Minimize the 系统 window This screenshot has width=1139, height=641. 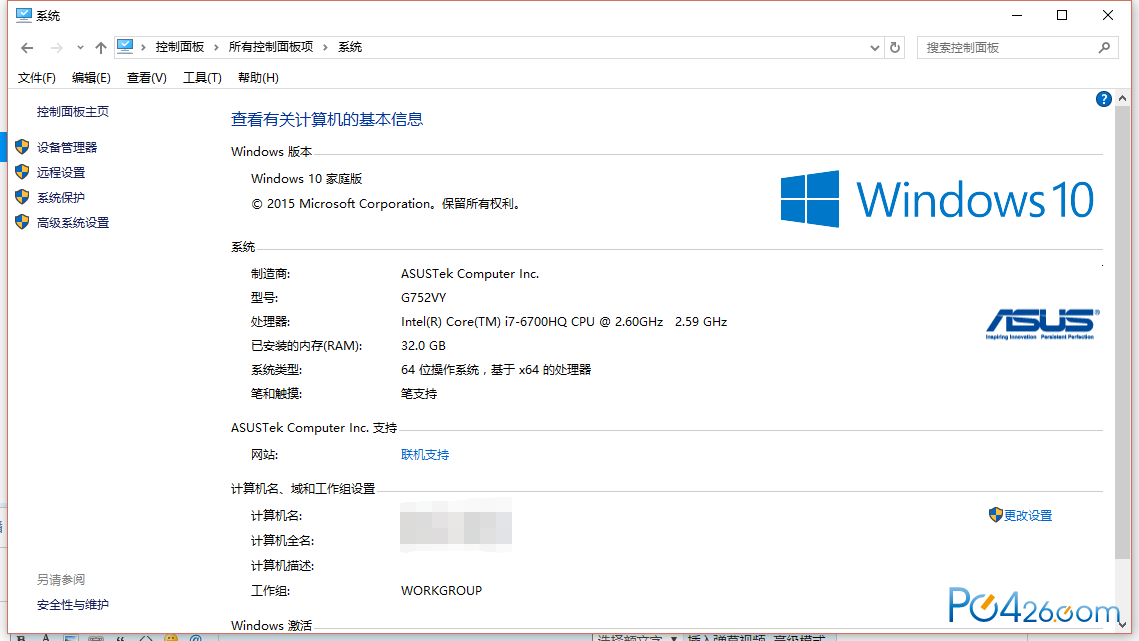[x=1017, y=15]
